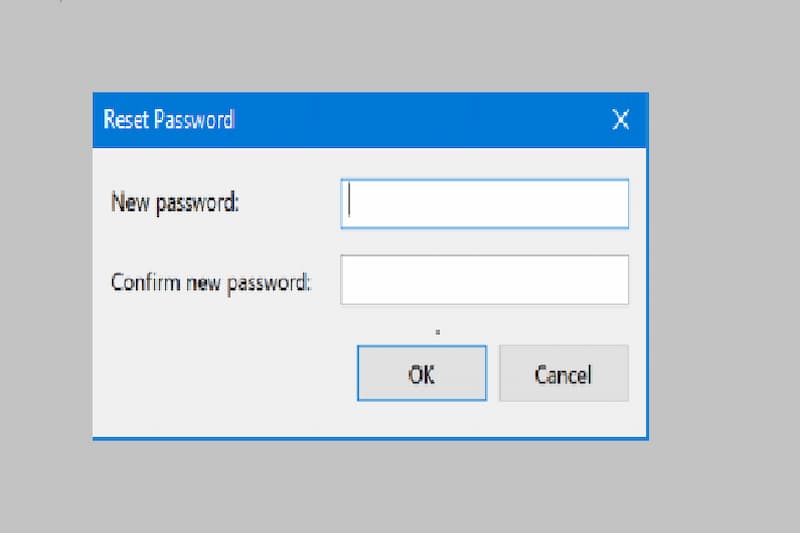This screenshot has width=800, height=533.
Task: Click right end of Confirm new password field
Action: point(615,280)
